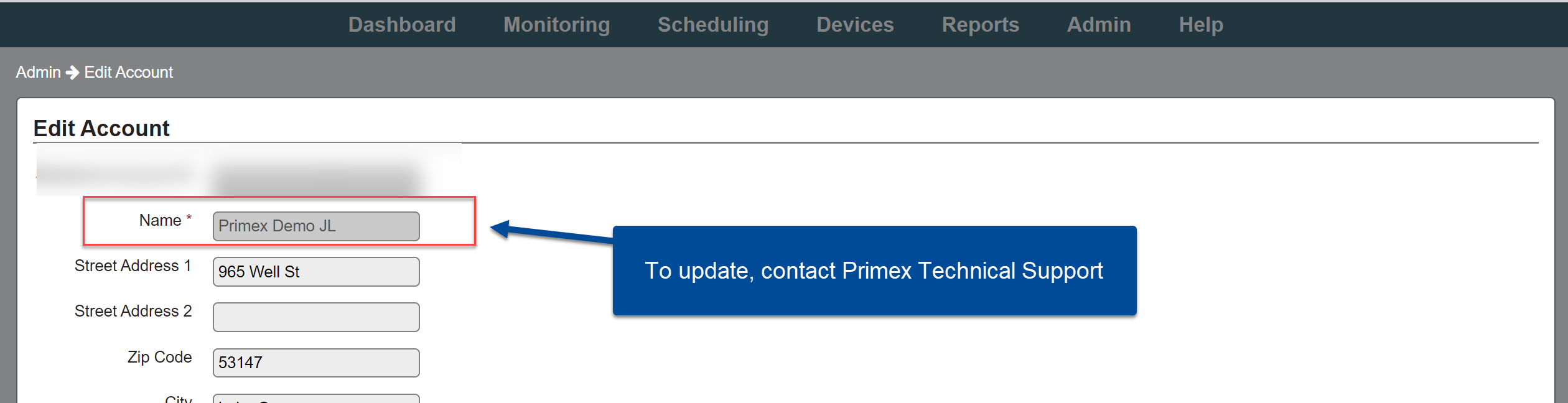This screenshot has height=403, width=1568.
Task: Open the Dashboard menu item
Action: (402, 24)
